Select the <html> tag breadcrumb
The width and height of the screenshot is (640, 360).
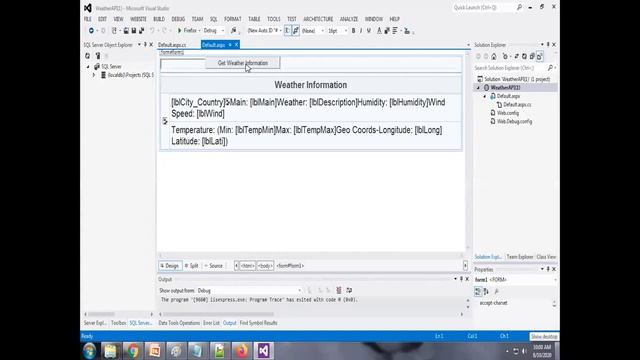coord(247,266)
